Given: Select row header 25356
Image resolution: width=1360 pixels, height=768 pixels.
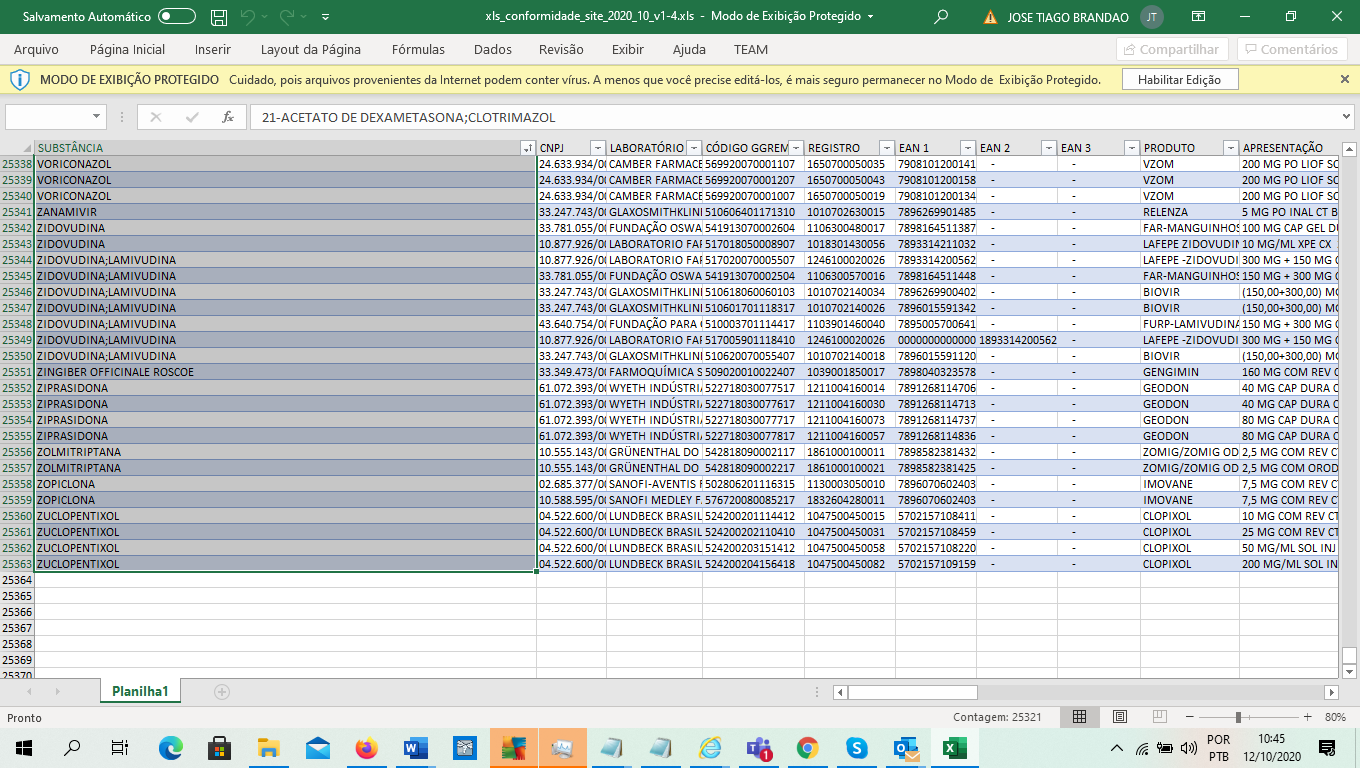Looking at the screenshot, I should 17,452.
